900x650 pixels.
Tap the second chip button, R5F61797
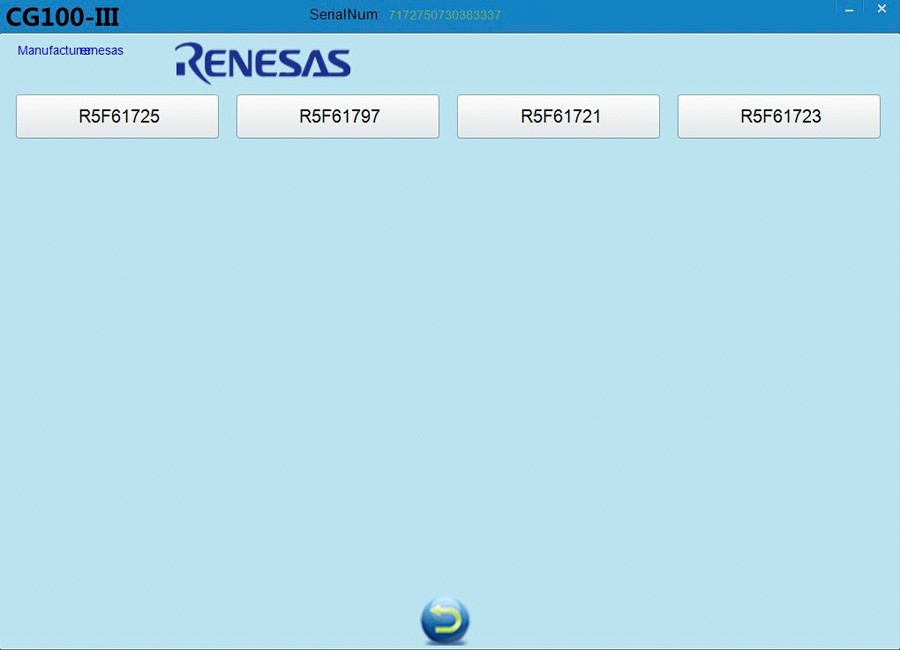pyautogui.click(x=338, y=116)
